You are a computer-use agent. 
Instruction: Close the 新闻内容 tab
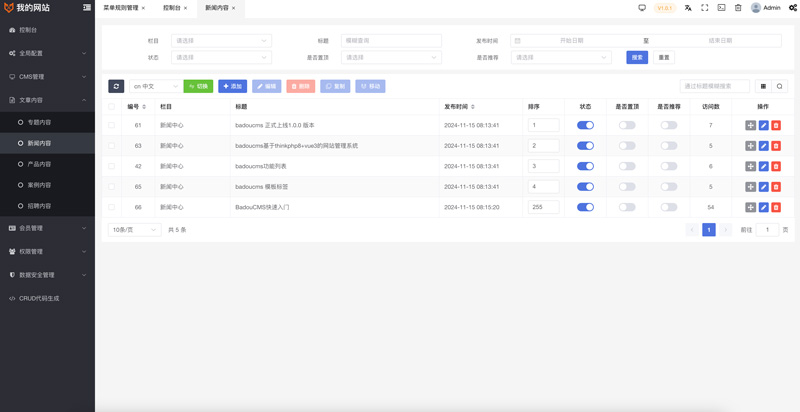click(234, 8)
